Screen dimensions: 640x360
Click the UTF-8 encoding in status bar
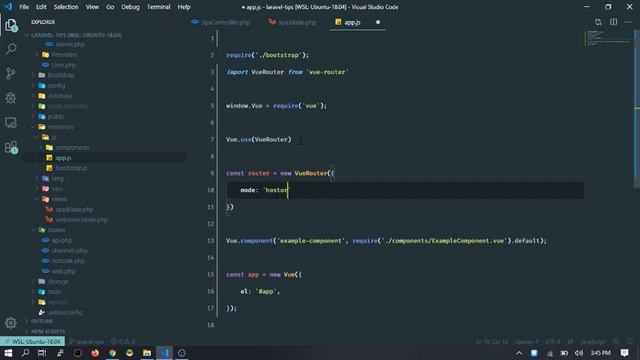click(553, 342)
